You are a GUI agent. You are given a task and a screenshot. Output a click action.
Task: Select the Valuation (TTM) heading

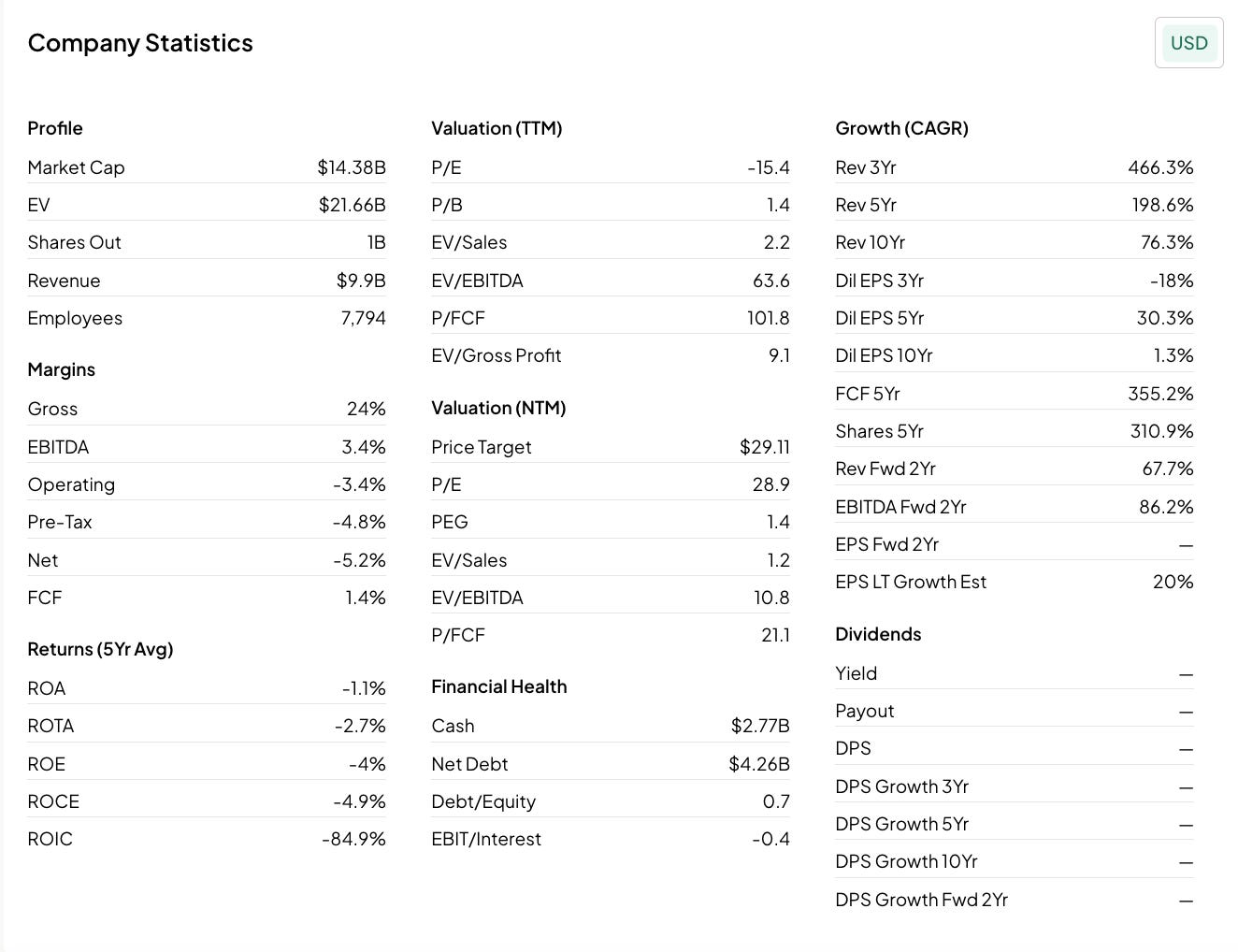[497, 128]
